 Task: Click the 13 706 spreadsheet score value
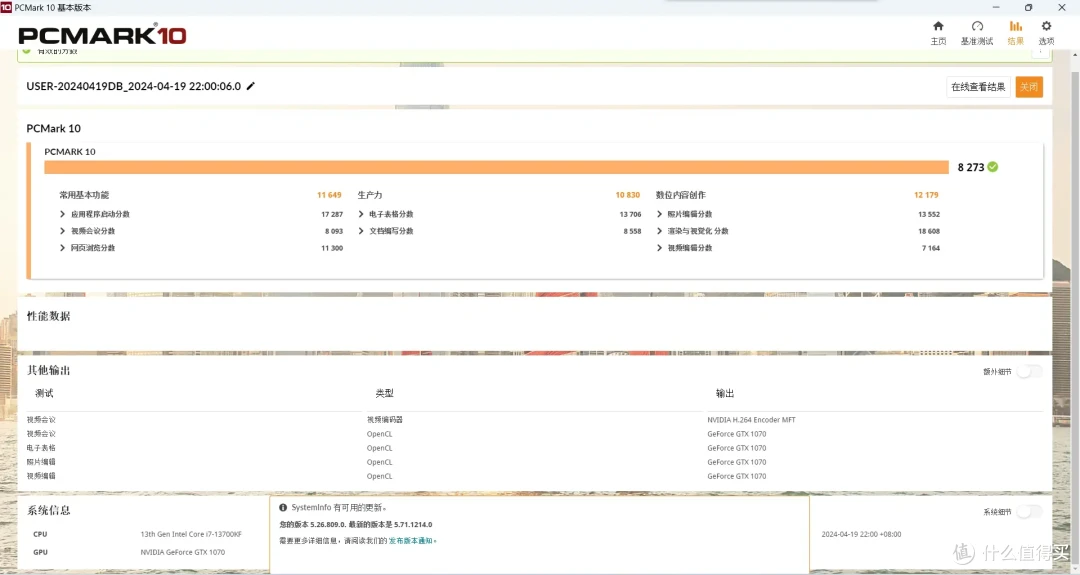coord(630,214)
